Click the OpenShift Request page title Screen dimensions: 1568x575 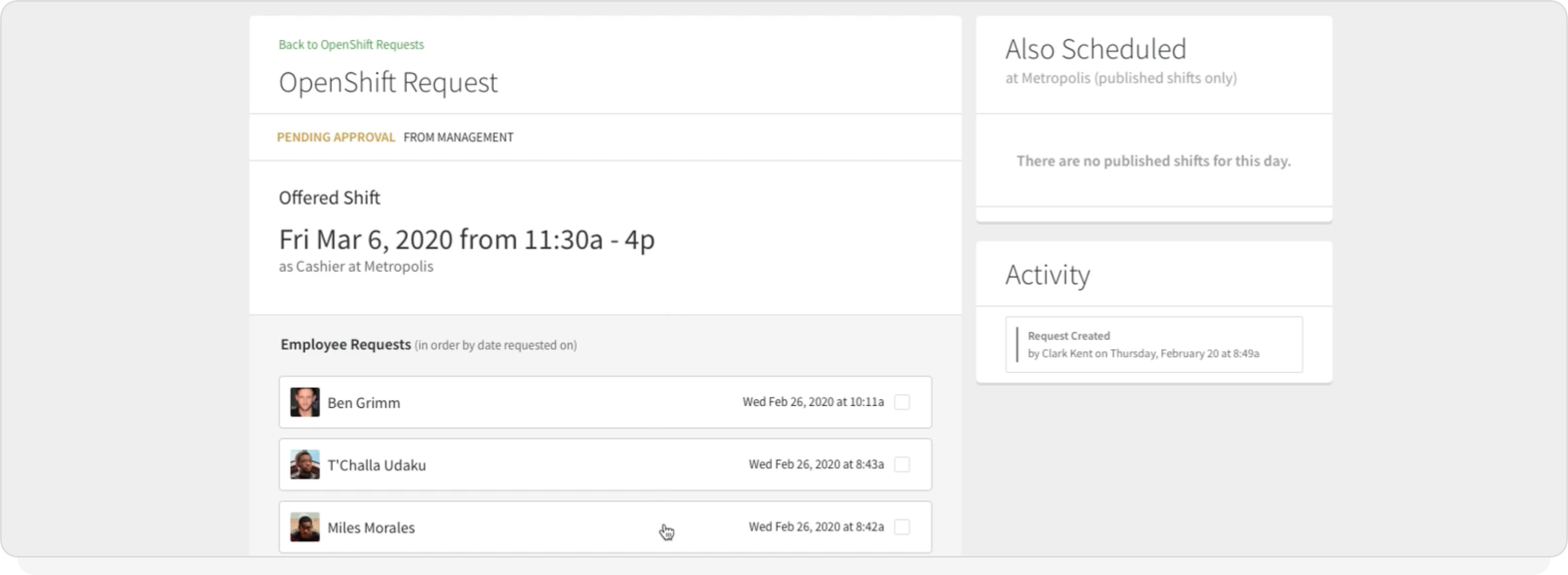pos(389,83)
